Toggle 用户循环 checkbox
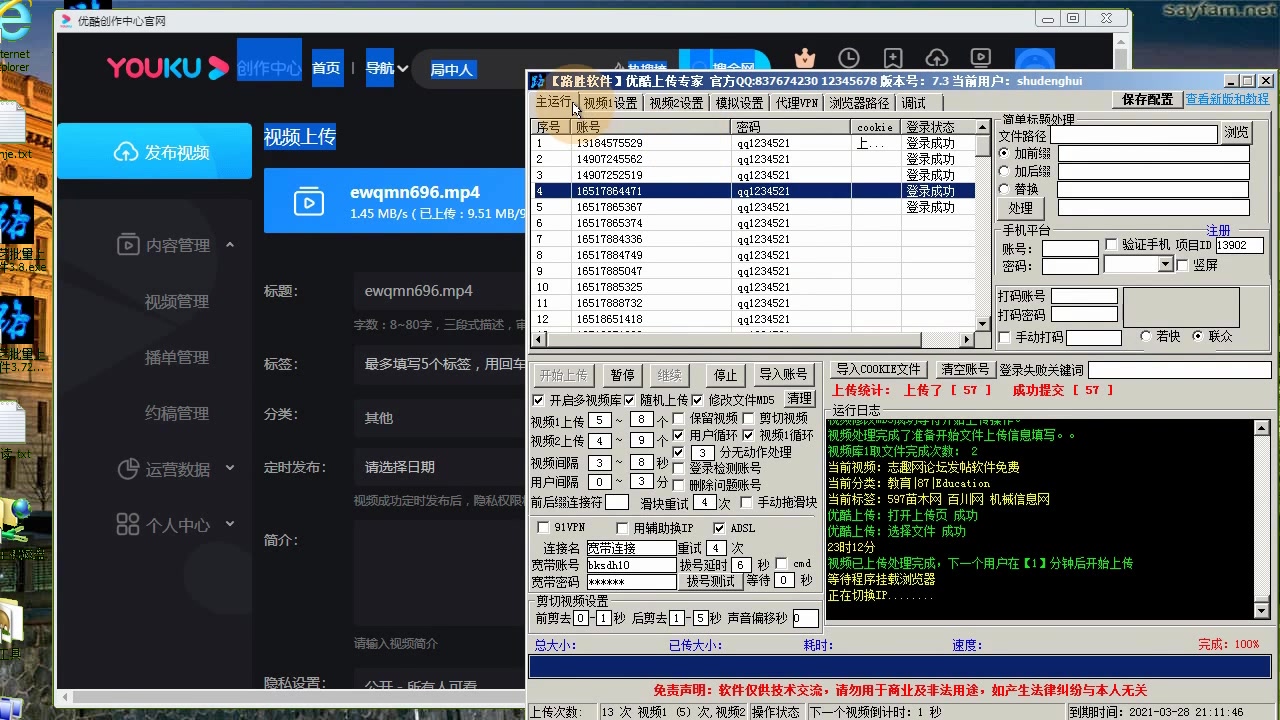1280x720 pixels. pos(679,436)
